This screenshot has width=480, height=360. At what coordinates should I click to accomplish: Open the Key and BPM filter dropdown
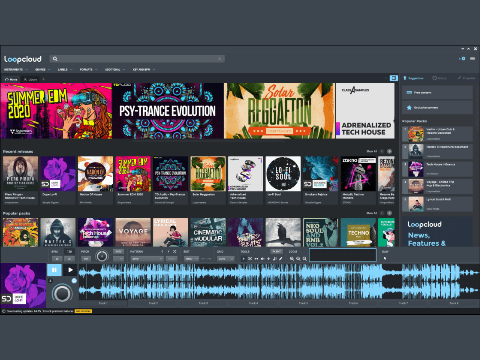pos(144,70)
